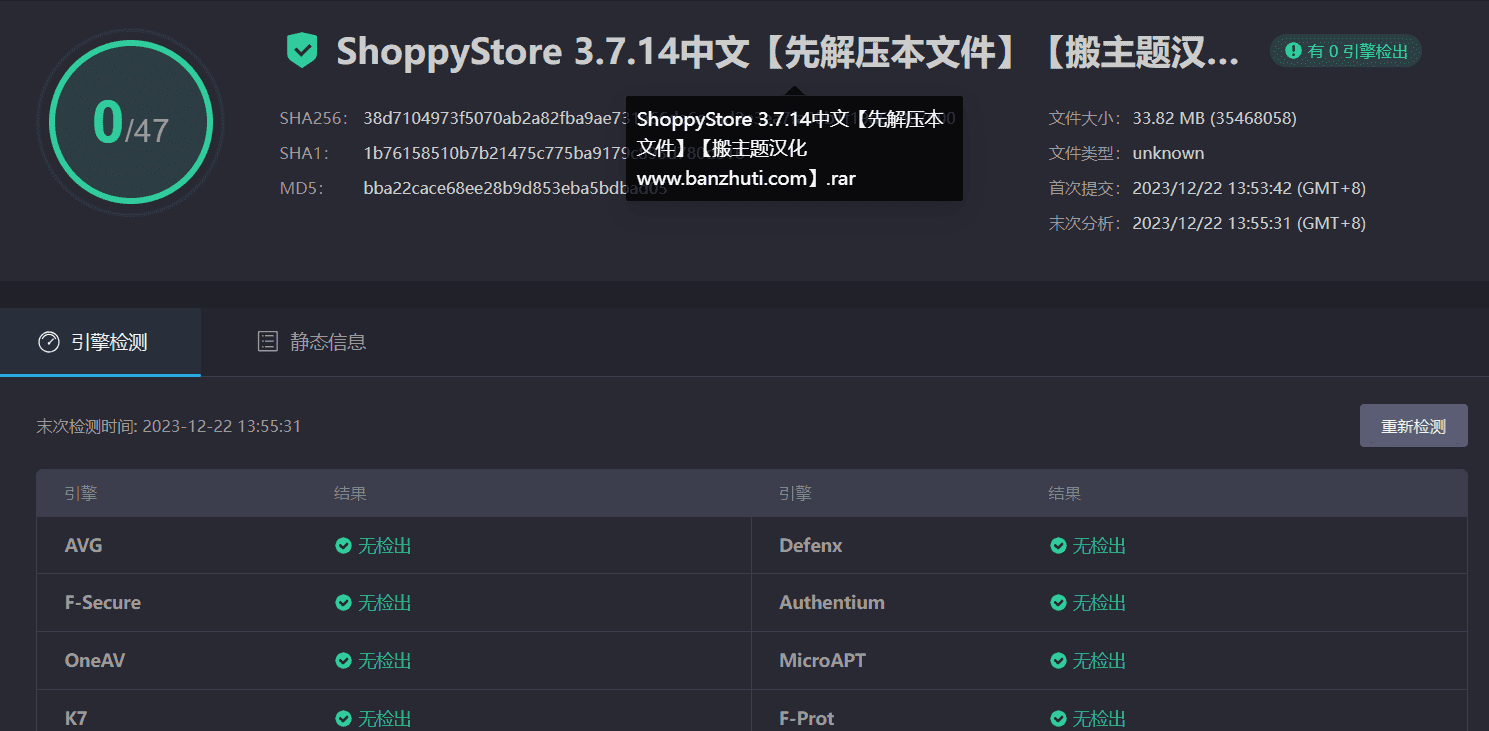Select the F-Secure engine name
Viewport: 1489px width, 731px height.
coord(103,603)
